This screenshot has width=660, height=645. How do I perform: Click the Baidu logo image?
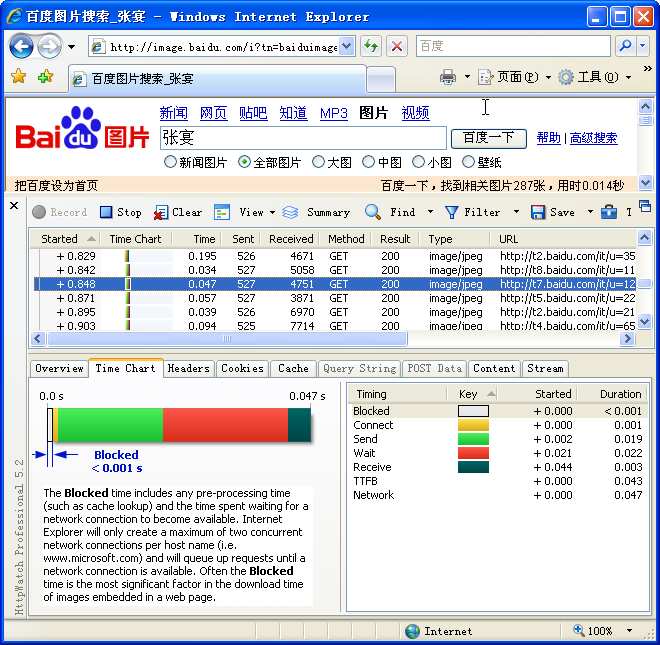click(x=82, y=128)
